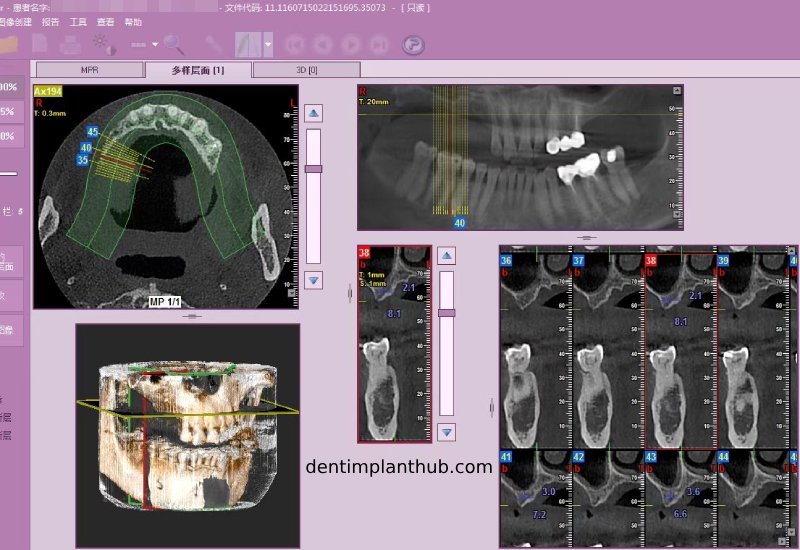Jump to the last slice button
800x550 pixels.
pos(379,45)
